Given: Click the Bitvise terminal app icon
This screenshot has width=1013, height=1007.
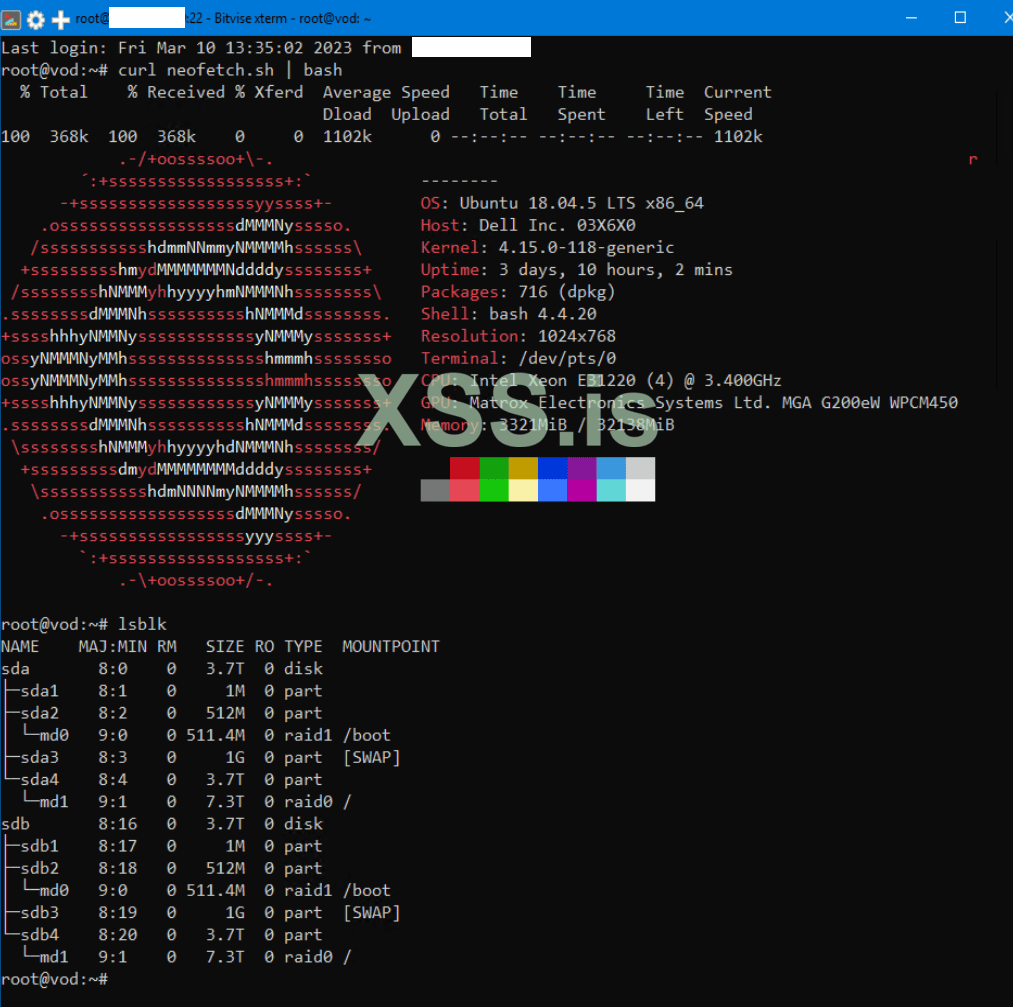Looking at the screenshot, I should [x=11, y=20].
